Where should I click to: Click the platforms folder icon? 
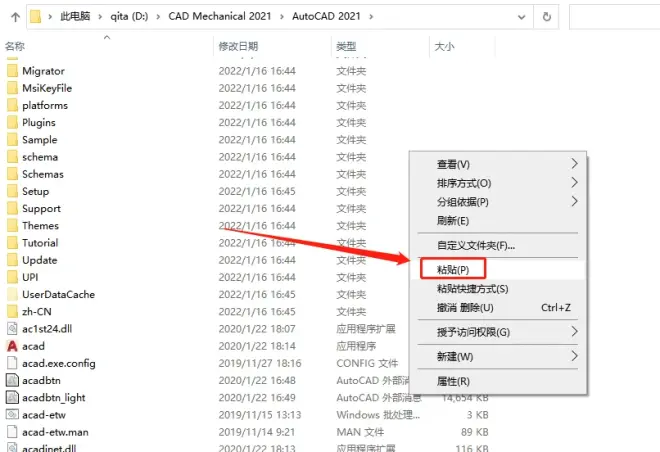(13, 105)
